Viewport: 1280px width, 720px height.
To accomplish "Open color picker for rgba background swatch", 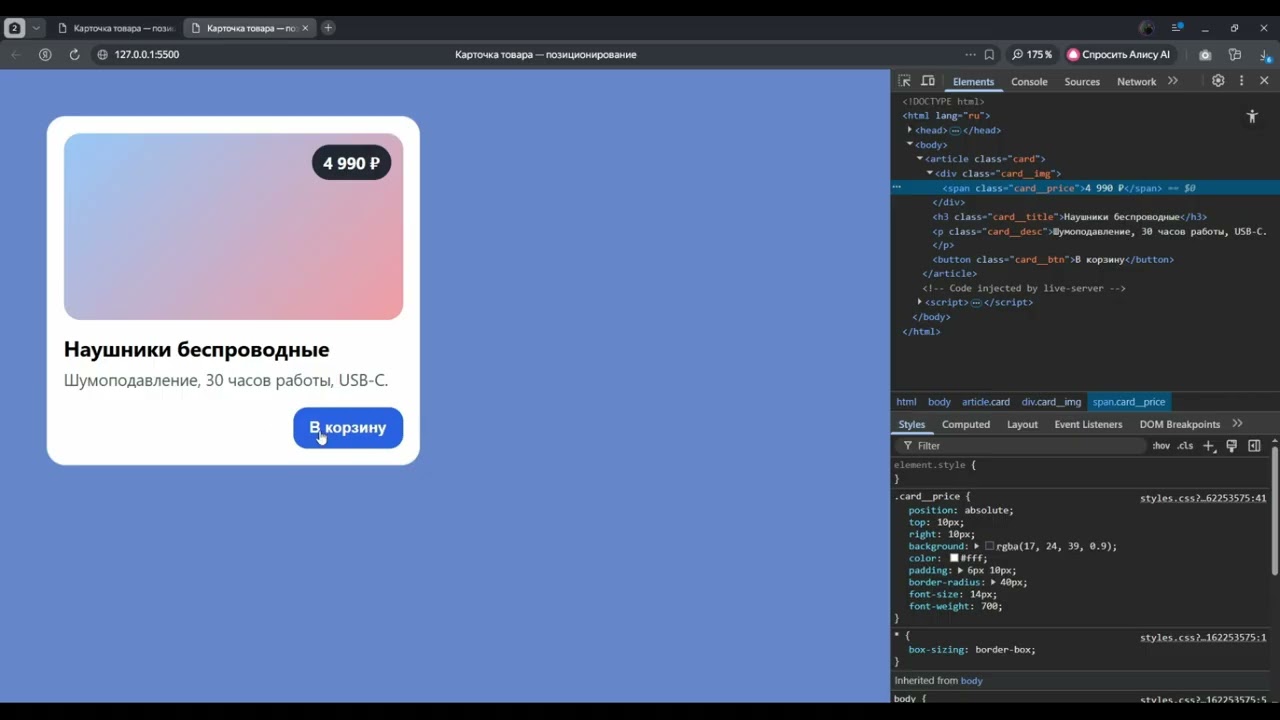I will point(989,546).
